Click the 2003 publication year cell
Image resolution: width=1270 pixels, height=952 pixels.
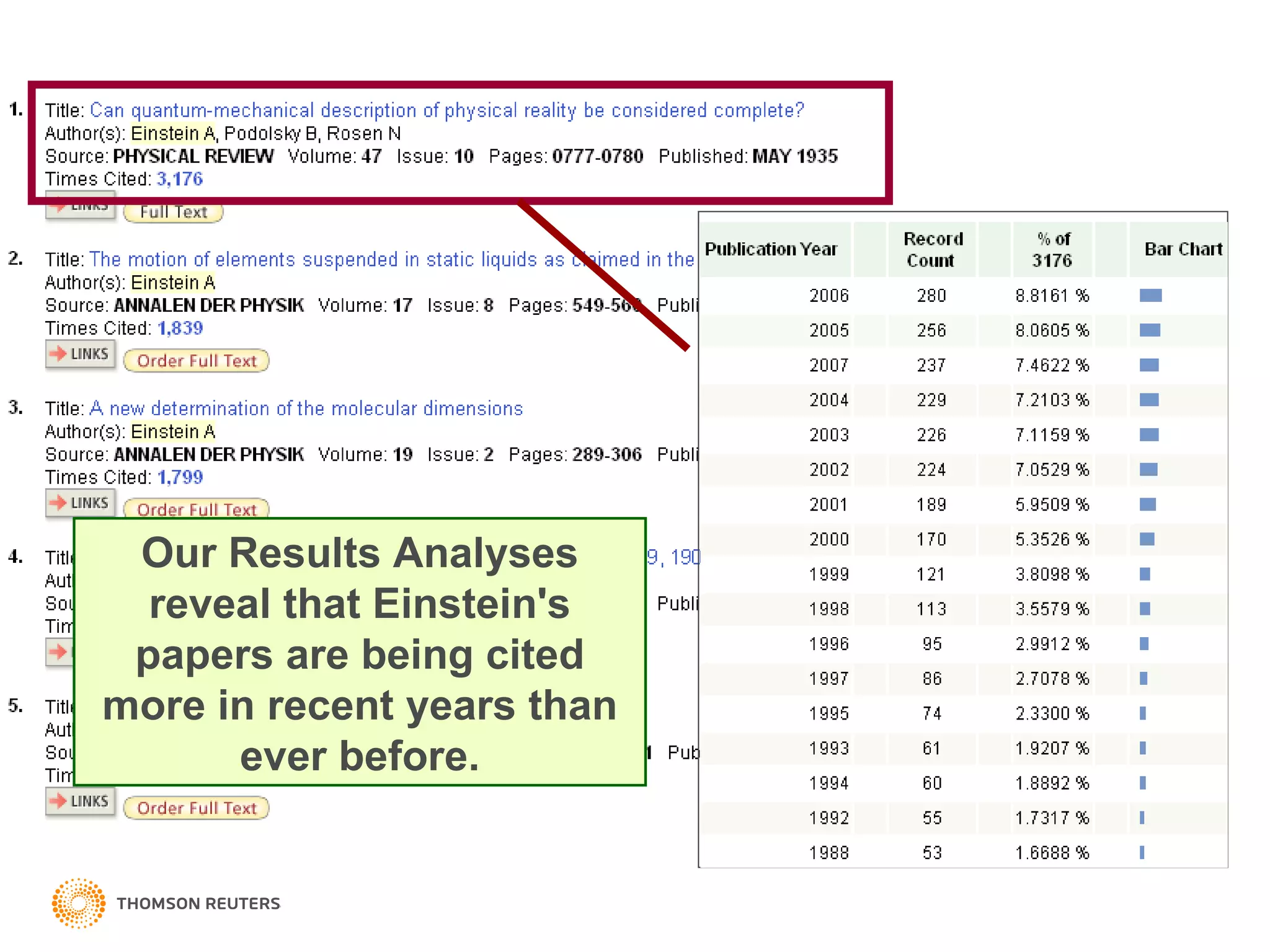tap(829, 435)
